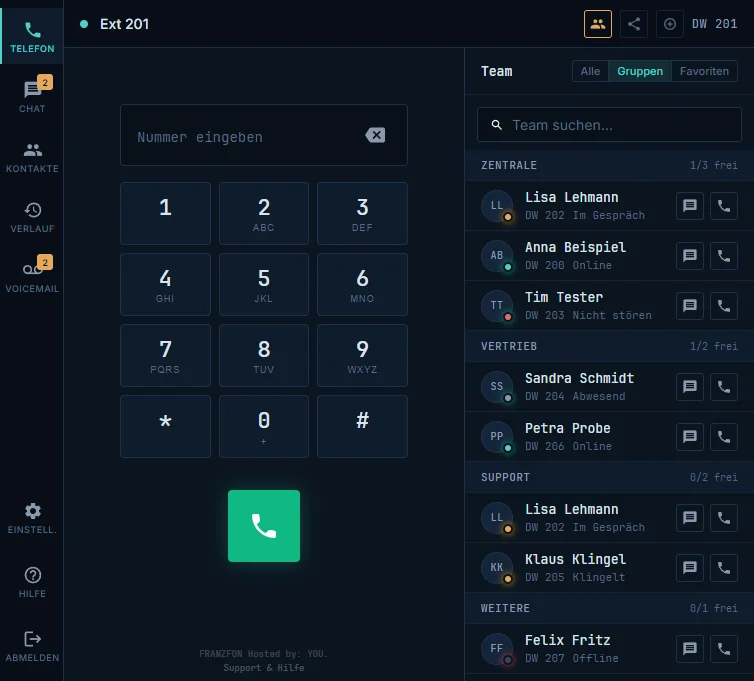
Task: Switch team filter to Alle
Action: [590, 71]
